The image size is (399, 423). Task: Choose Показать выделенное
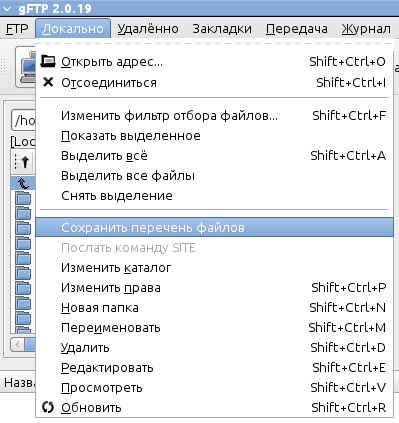coord(214,136)
